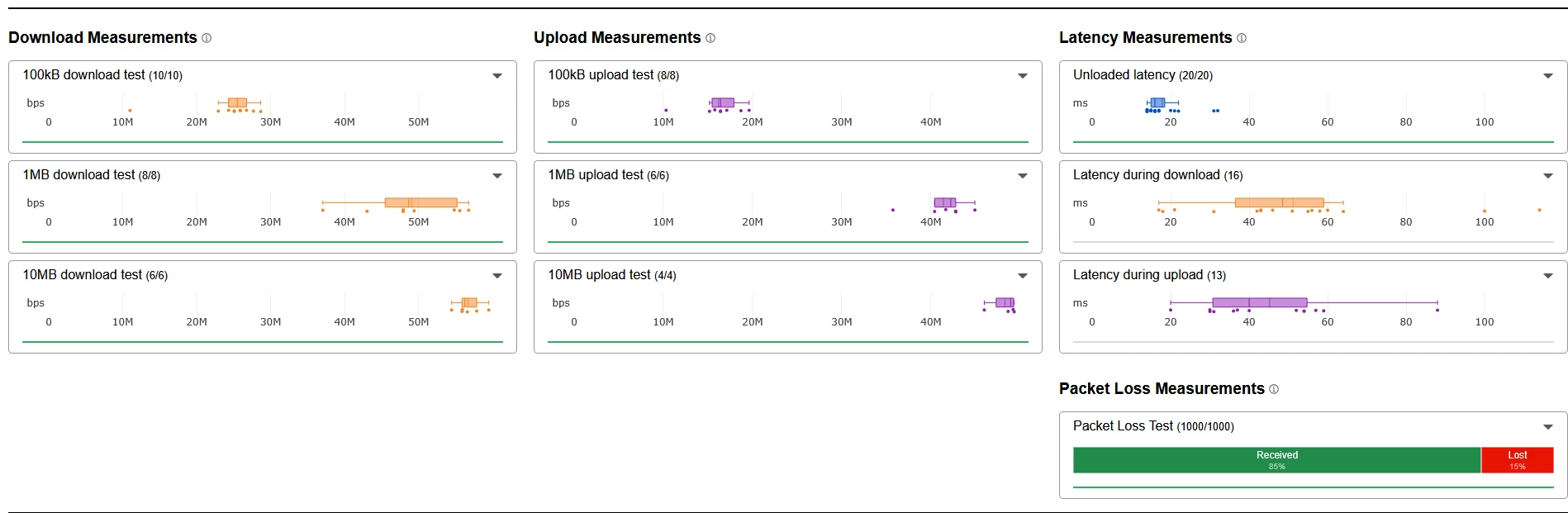Select the 10MB download test title
This screenshot has height=513, width=1568.
[x=83, y=275]
